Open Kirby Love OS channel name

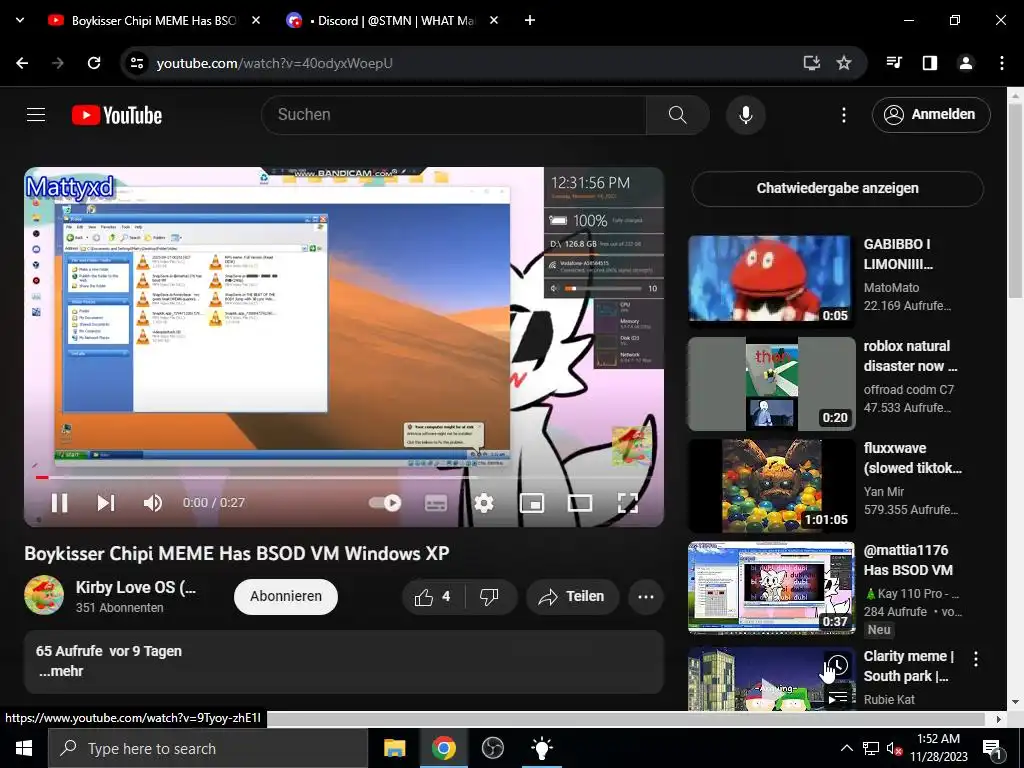pos(136,587)
